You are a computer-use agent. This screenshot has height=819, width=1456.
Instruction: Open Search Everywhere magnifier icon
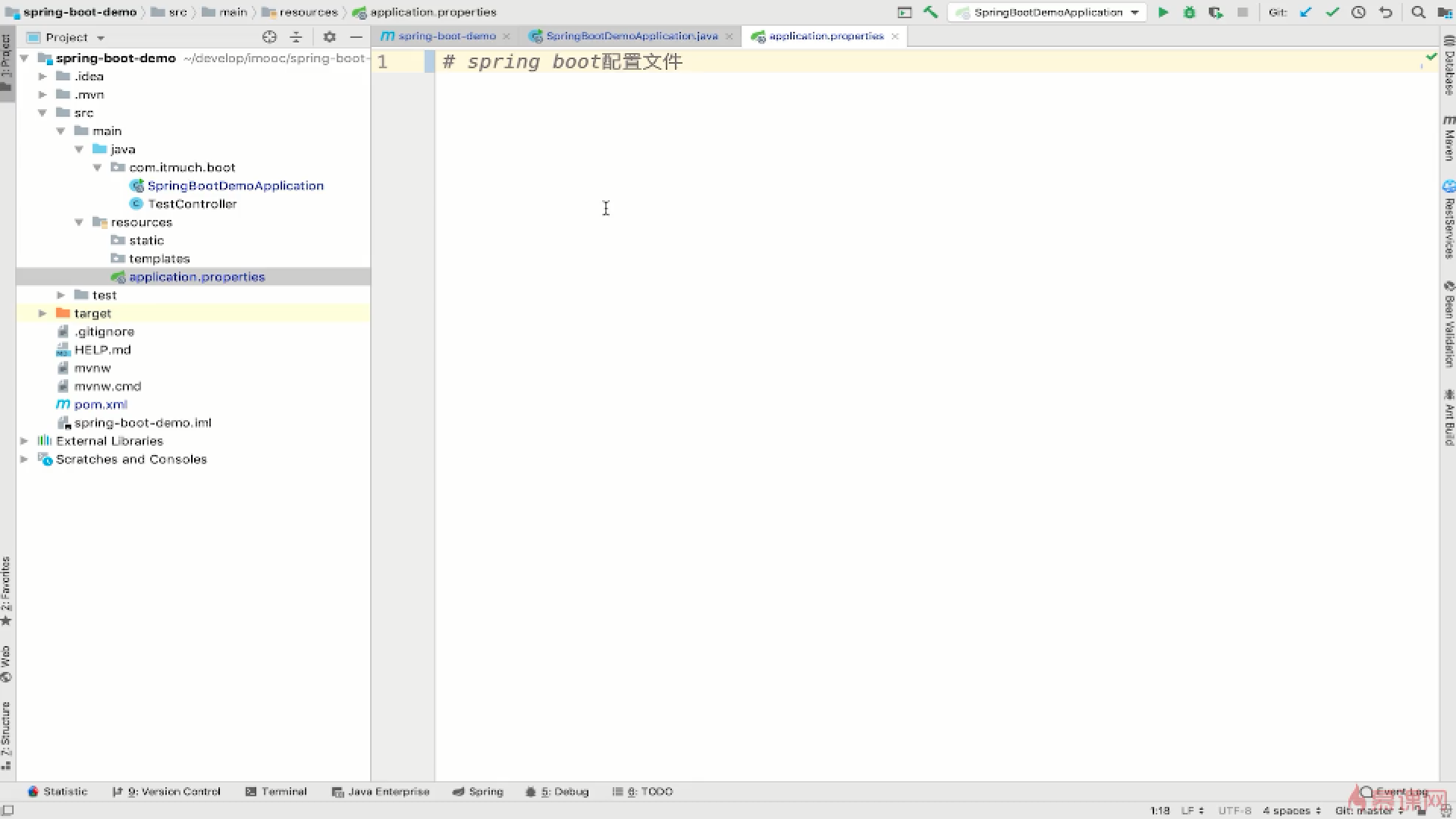point(1418,12)
